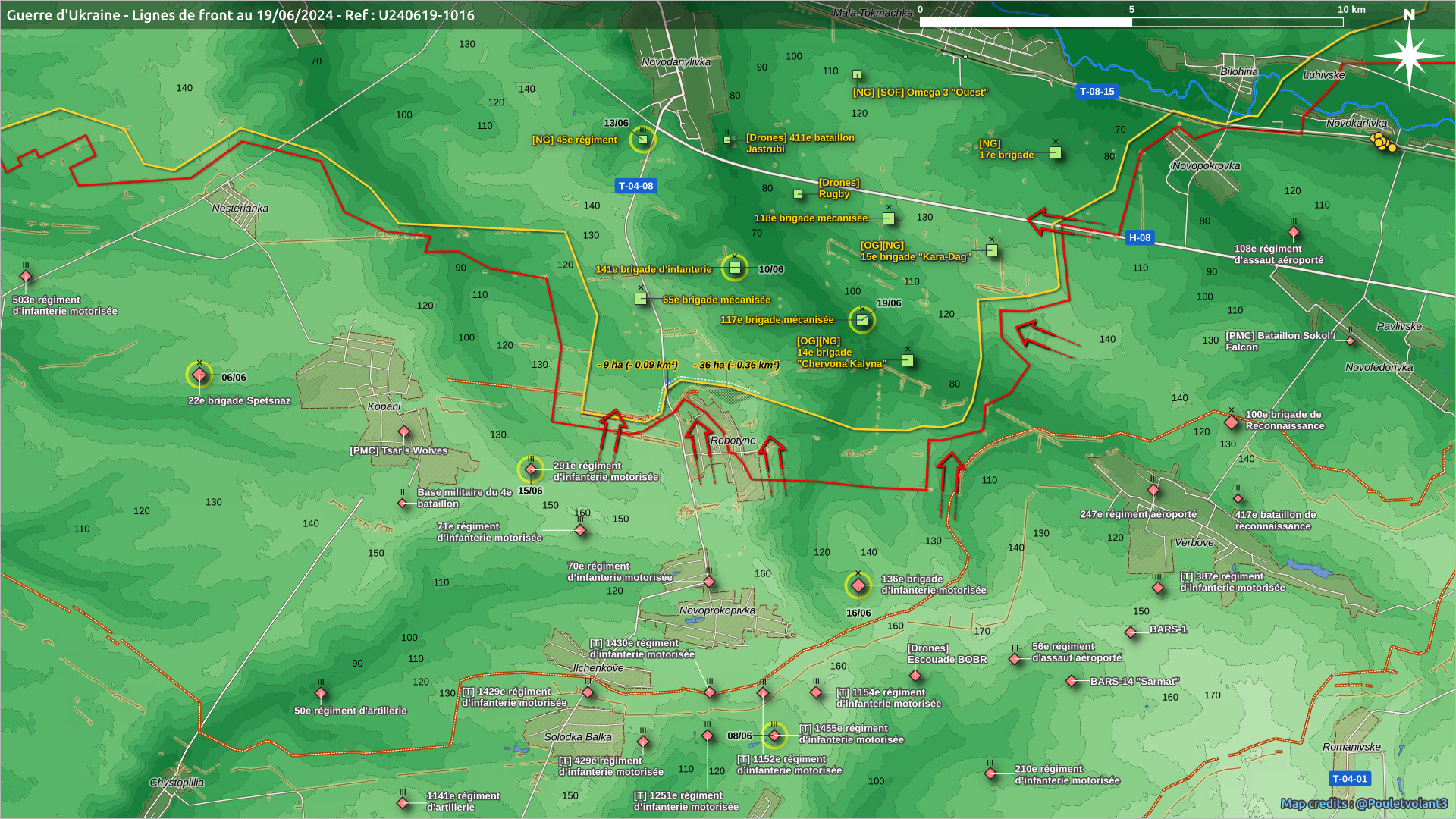Click the 141e brigade d'infanterie green marker
Image resolution: width=1456 pixels, height=819 pixels.
point(734,268)
